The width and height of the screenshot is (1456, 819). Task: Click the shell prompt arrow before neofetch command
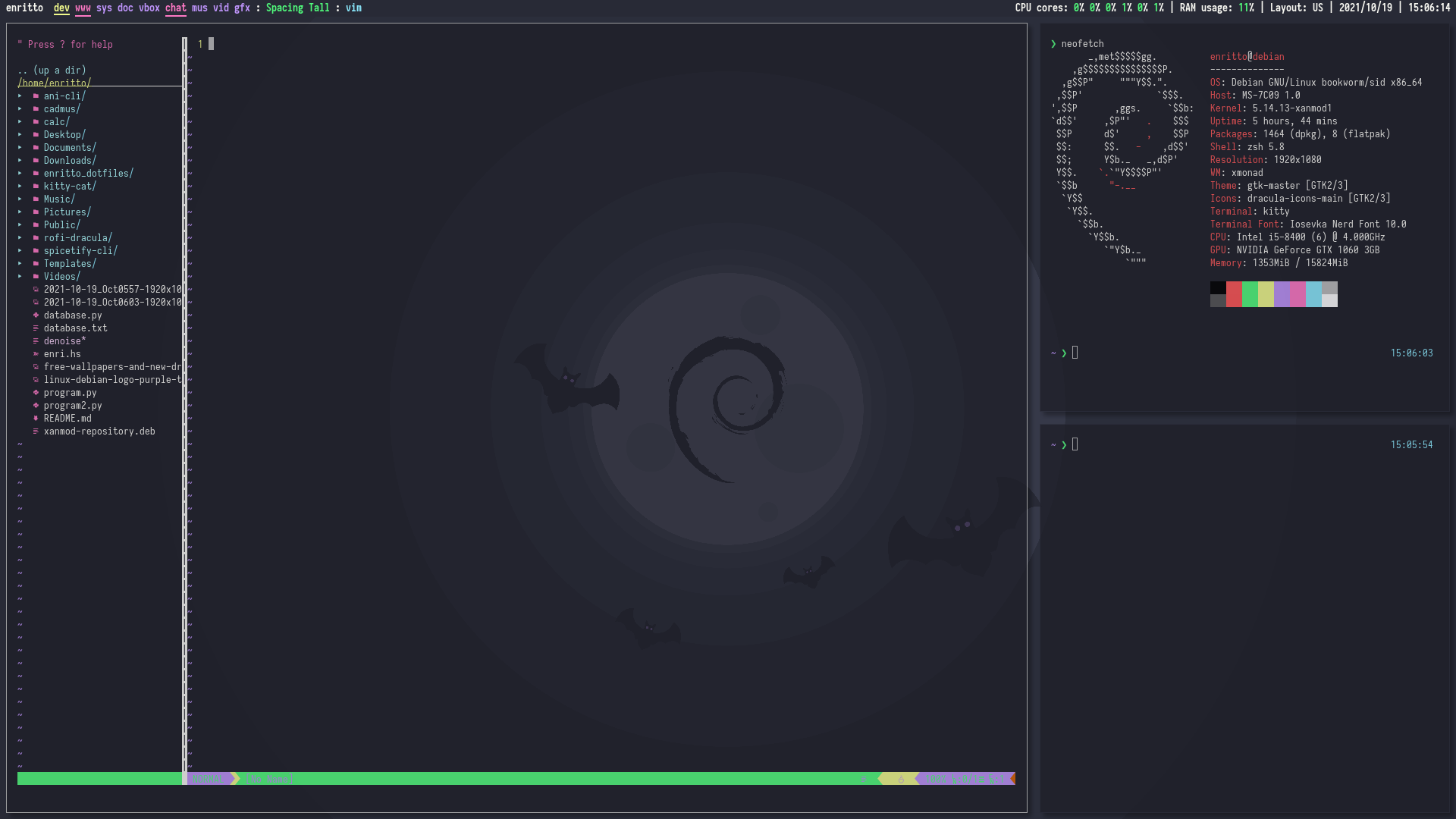1053,43
